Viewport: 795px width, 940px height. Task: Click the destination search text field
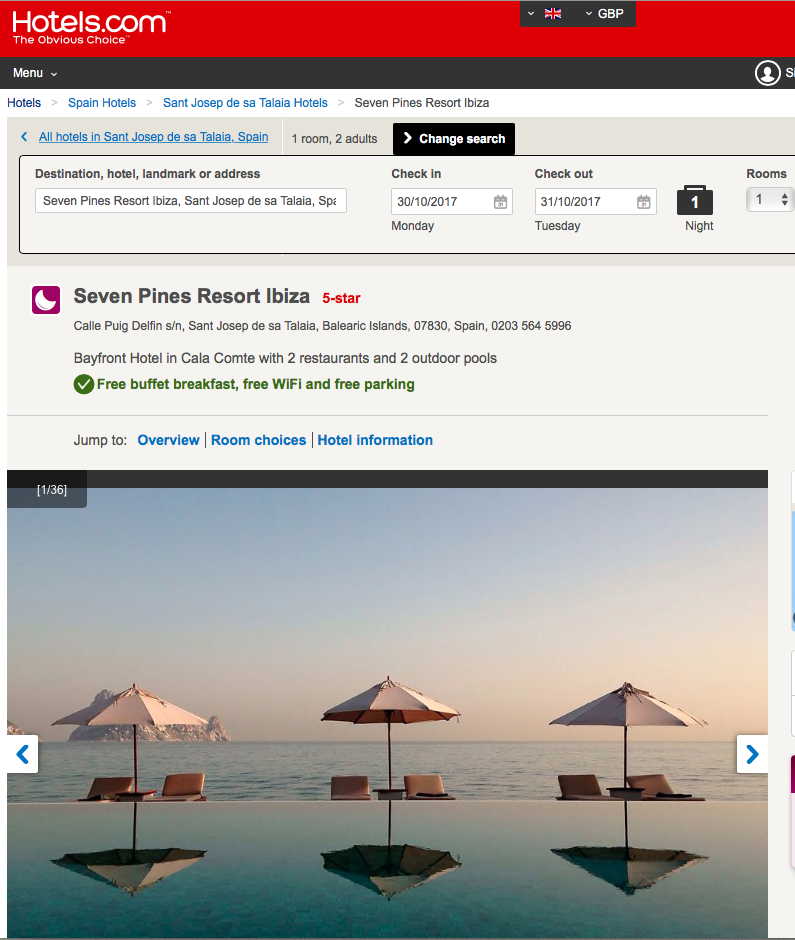pos(190,201)
